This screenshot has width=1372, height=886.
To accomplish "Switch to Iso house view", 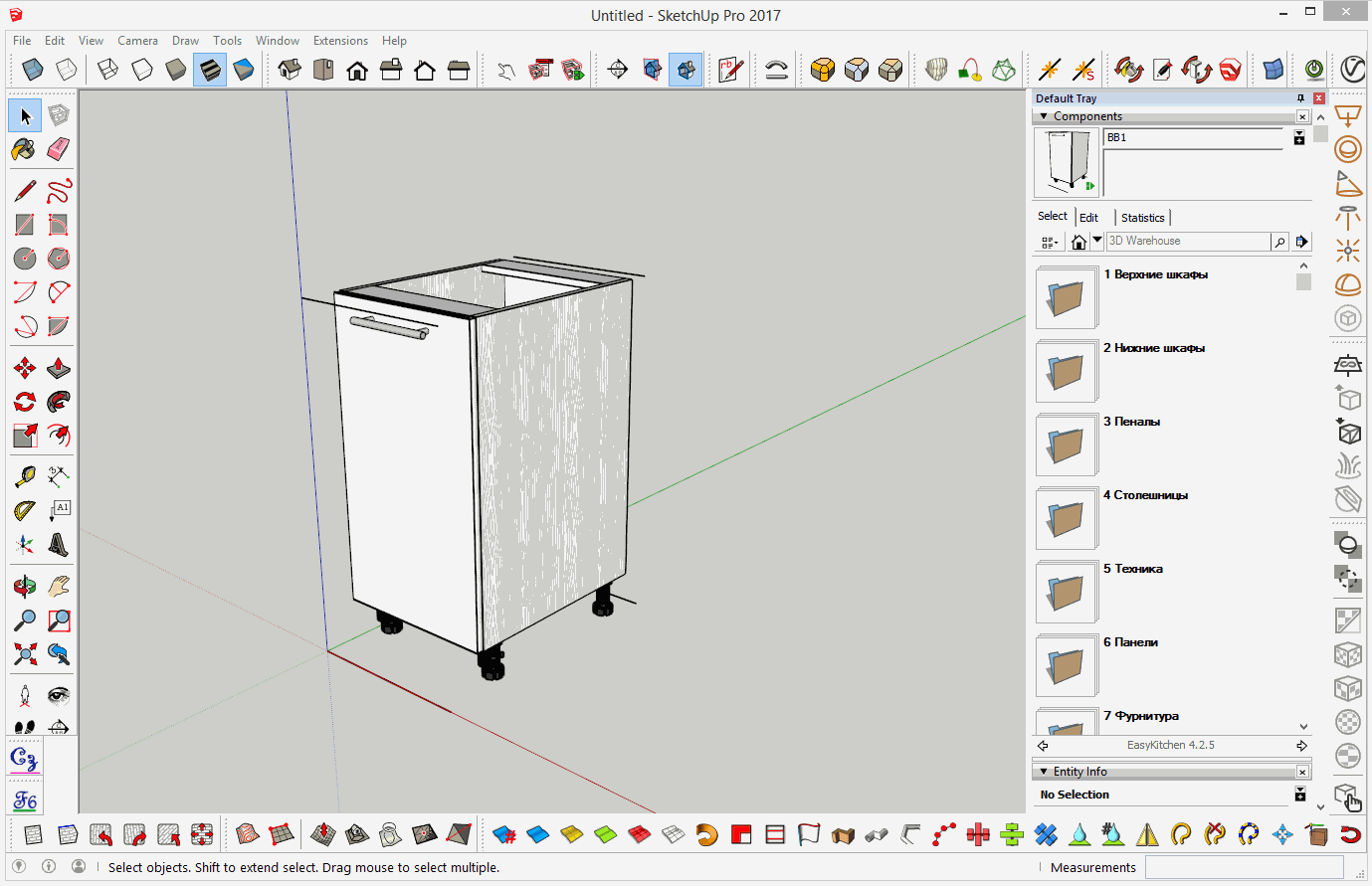I will [290, 70].
